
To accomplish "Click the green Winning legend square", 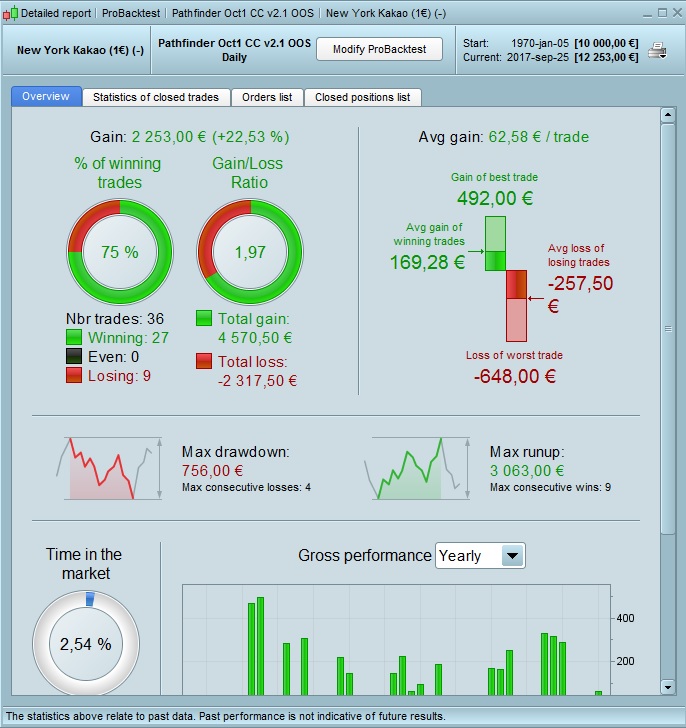I will (74, 337).
